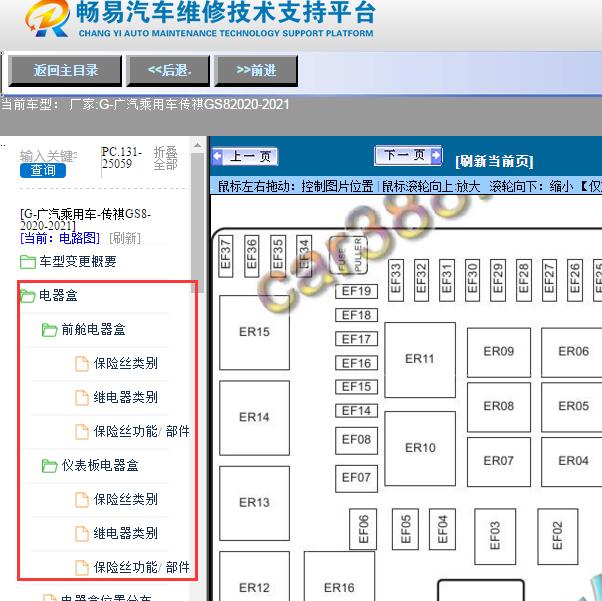The image size is (602, 601).
Task: Click relay ER16 in the diagram
Action: 339,576
